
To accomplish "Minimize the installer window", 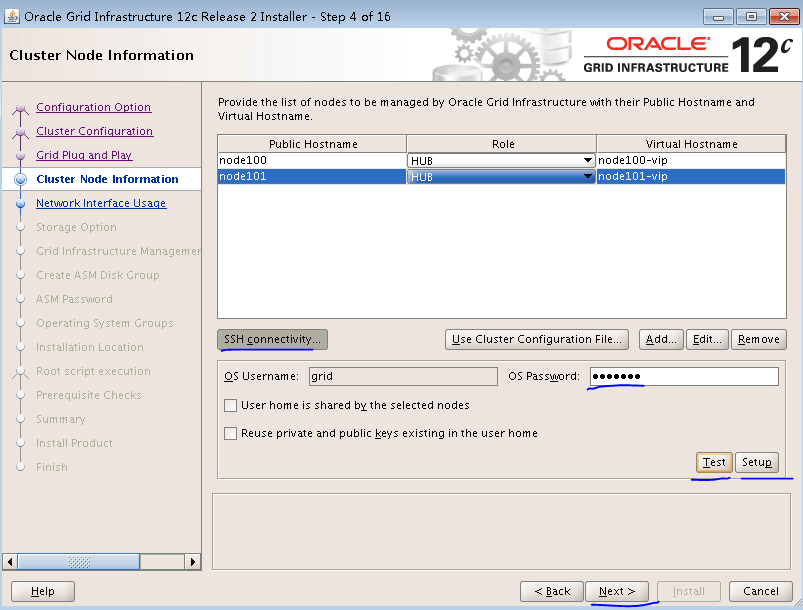I will (x=719, y=16).
